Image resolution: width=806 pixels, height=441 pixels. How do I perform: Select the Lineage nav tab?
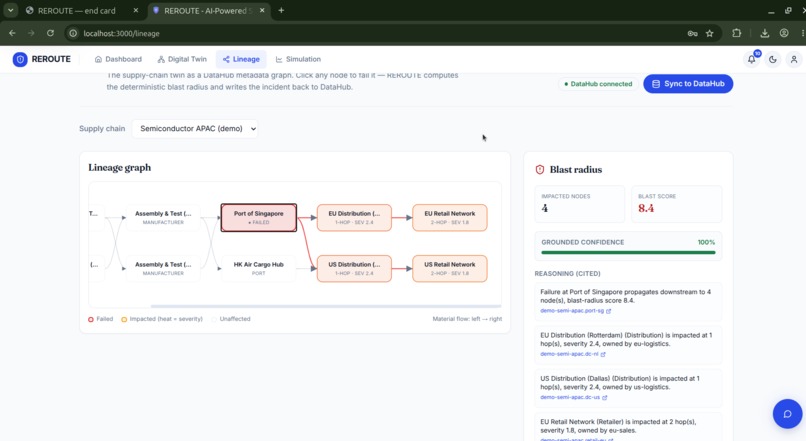pyautogui.click(x=241, y=59)
